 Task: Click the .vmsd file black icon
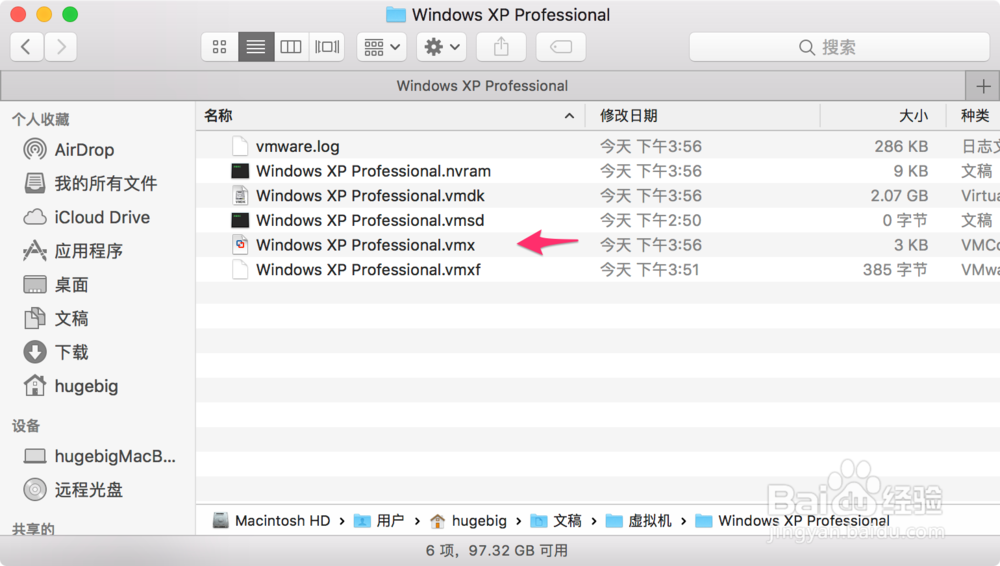pyautogui.click(x=240, y=220)
